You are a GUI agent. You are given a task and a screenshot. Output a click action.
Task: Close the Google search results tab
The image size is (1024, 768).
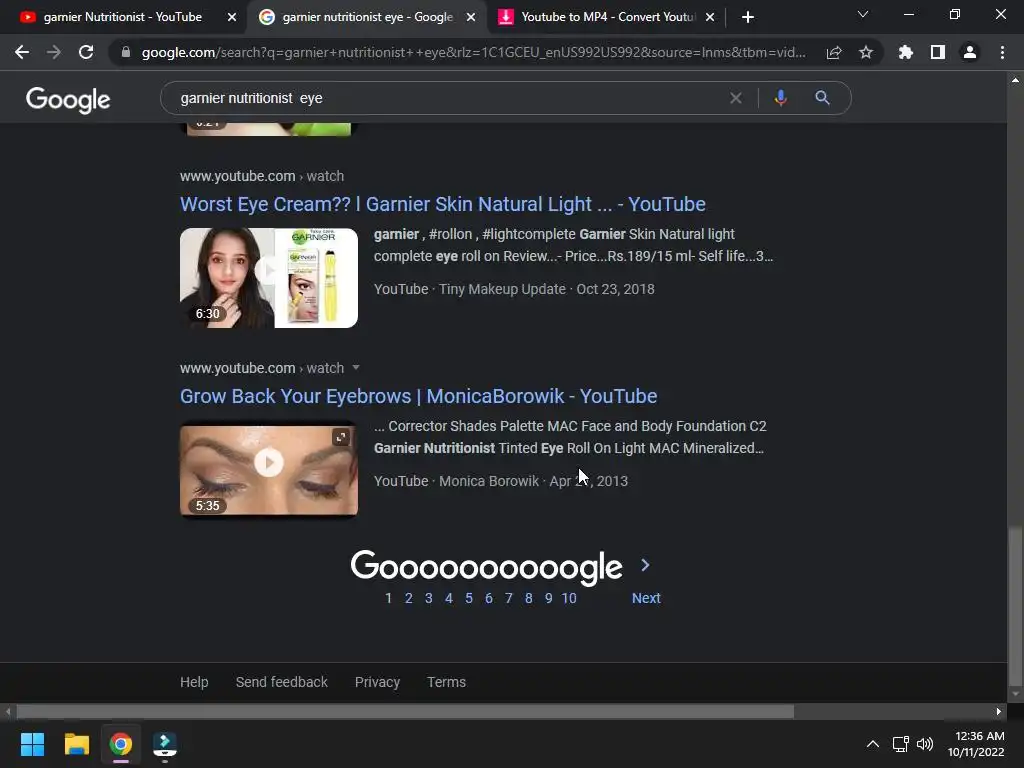point(471,17)
